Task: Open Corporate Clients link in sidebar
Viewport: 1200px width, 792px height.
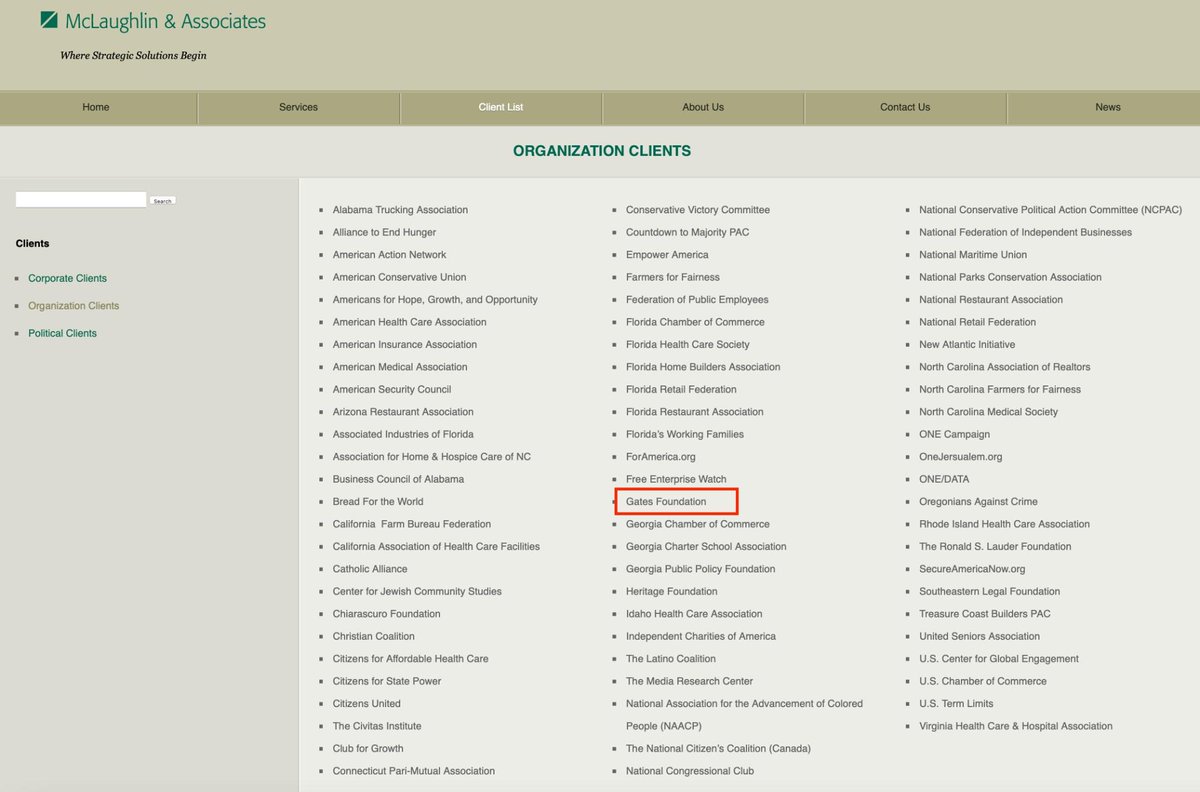Action: (x=67, y=278)
